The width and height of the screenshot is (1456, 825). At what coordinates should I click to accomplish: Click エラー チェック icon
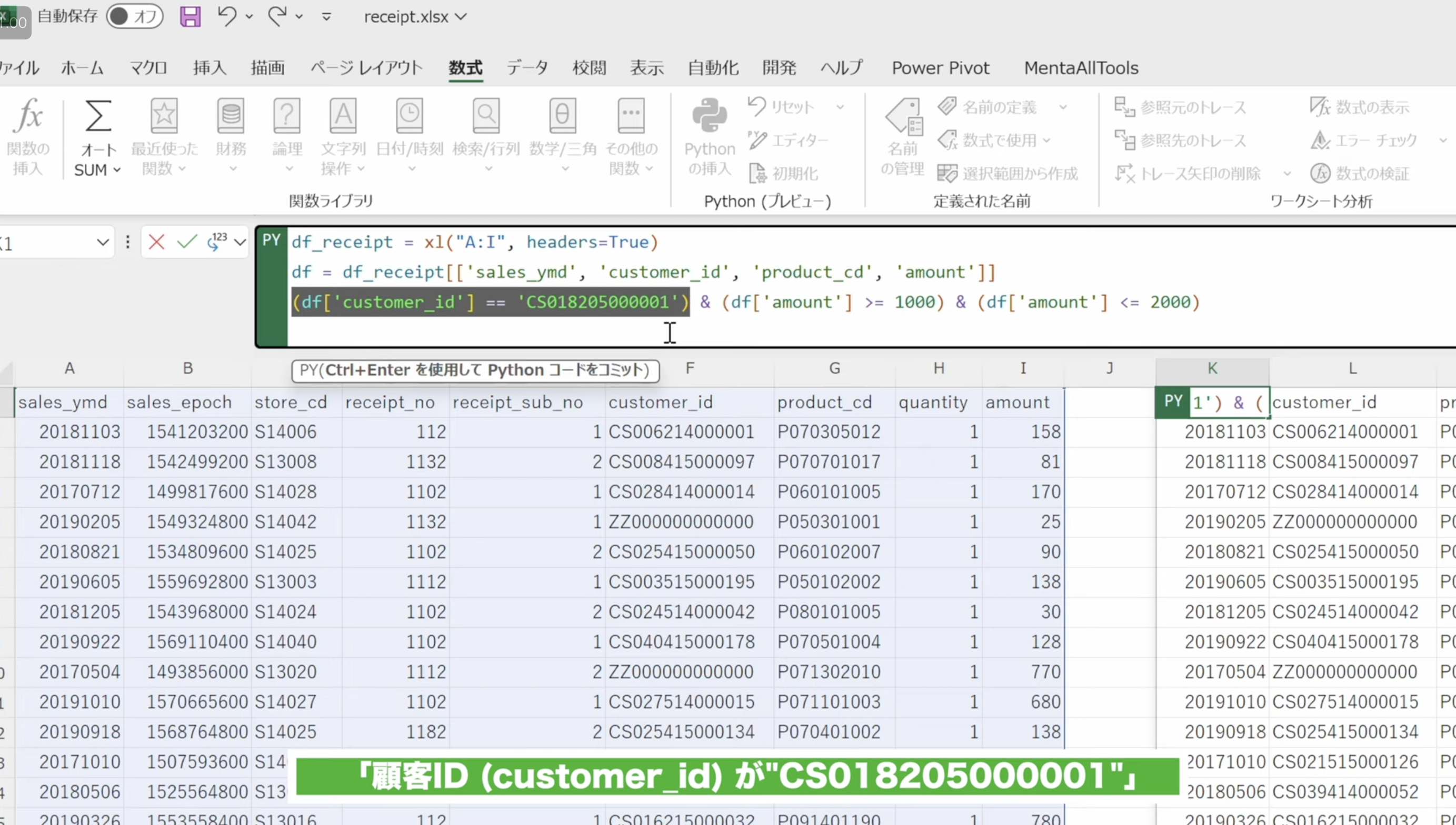[1321, 140]
